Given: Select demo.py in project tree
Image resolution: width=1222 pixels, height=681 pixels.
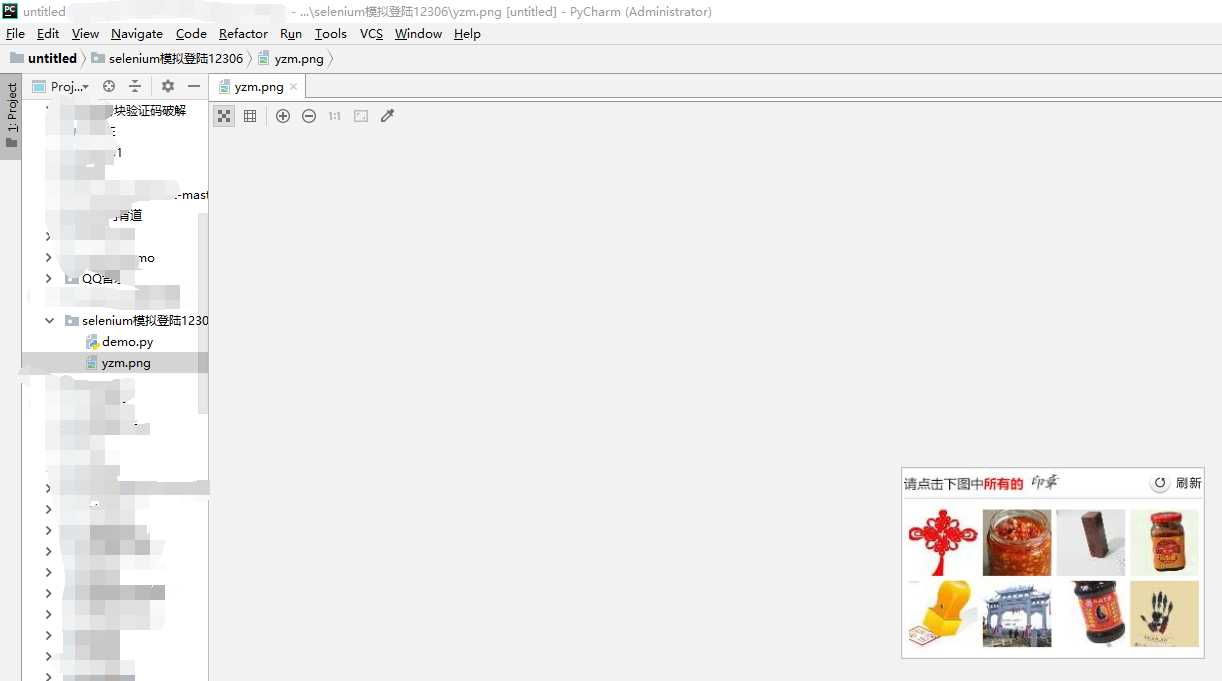Looking at the screenshot, I should point(127,342).
